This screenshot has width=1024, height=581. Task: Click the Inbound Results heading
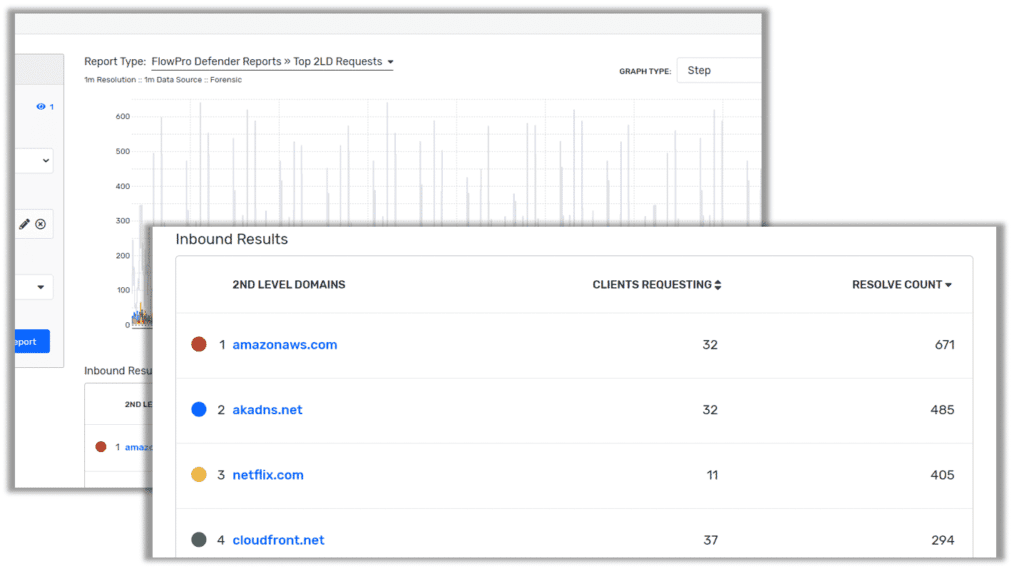pos(231,240)
